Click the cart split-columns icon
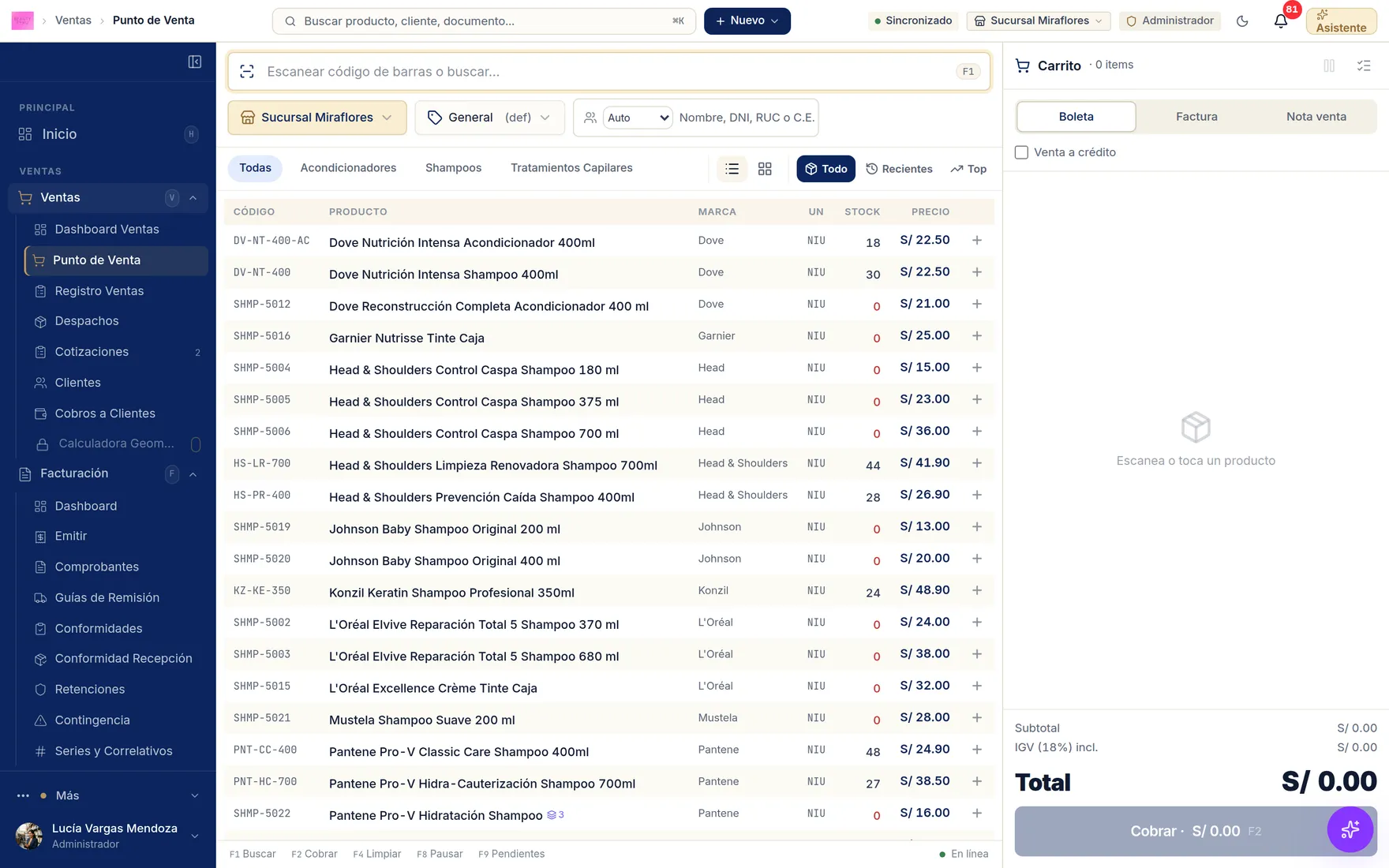The image size is (1389, 868). pos(1329,65)
